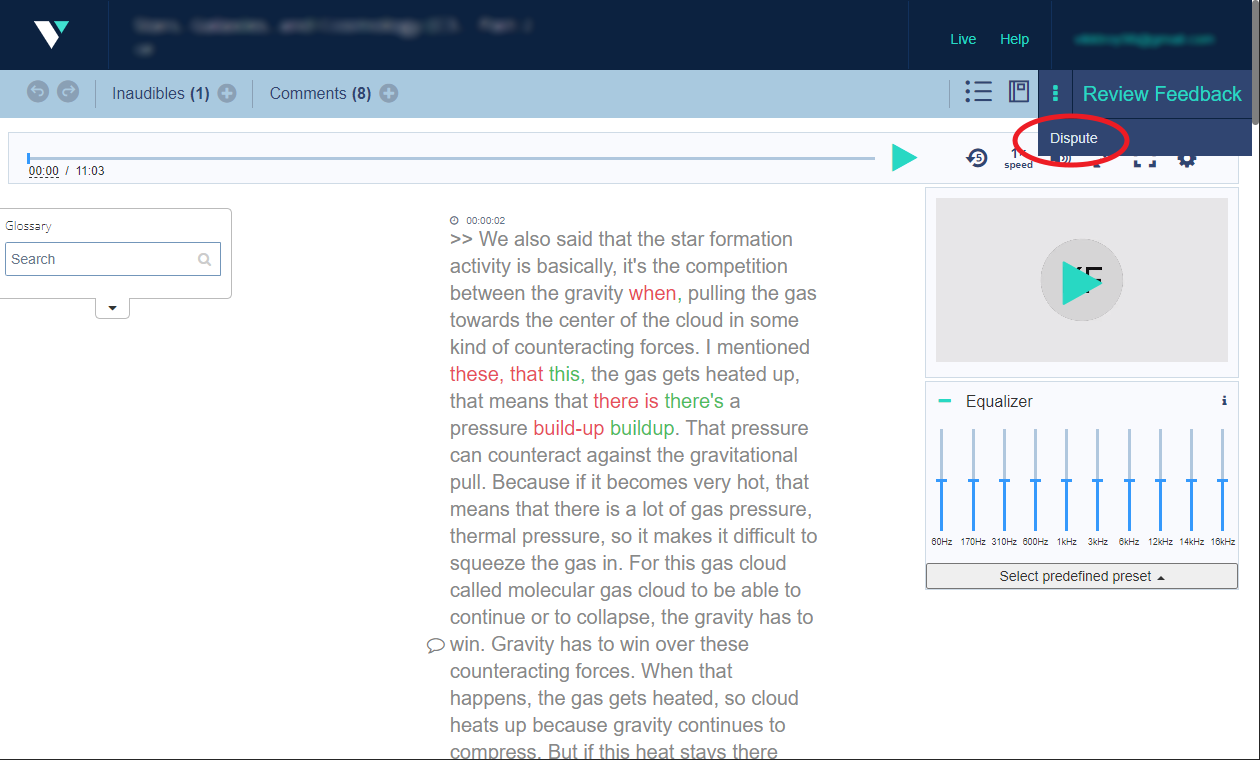Open the Help link in the header

[1014, 39]
